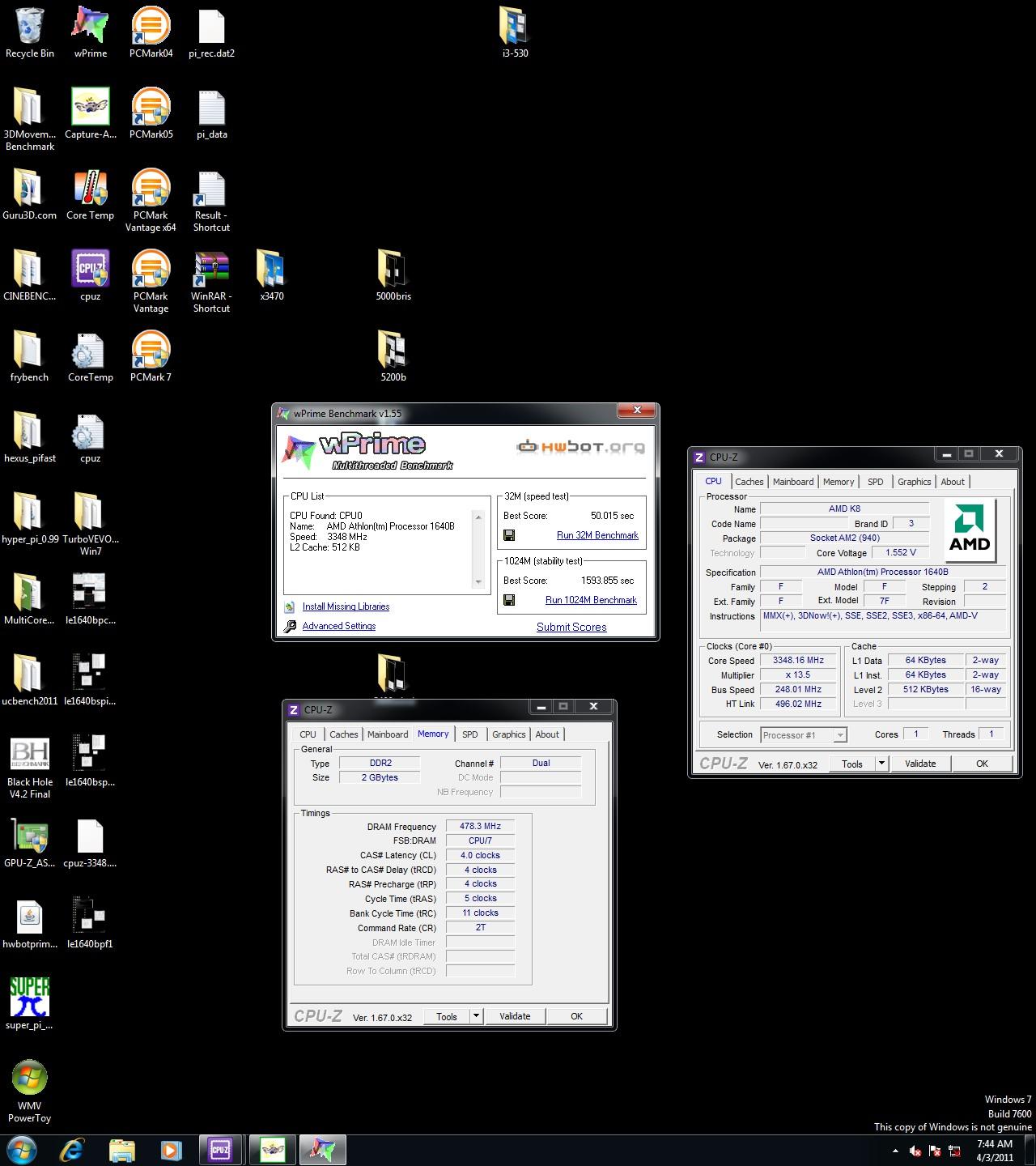
Task: Open Windows Explorer from the taskbar
Action: pyautogui.click(x=121, y=1150)
